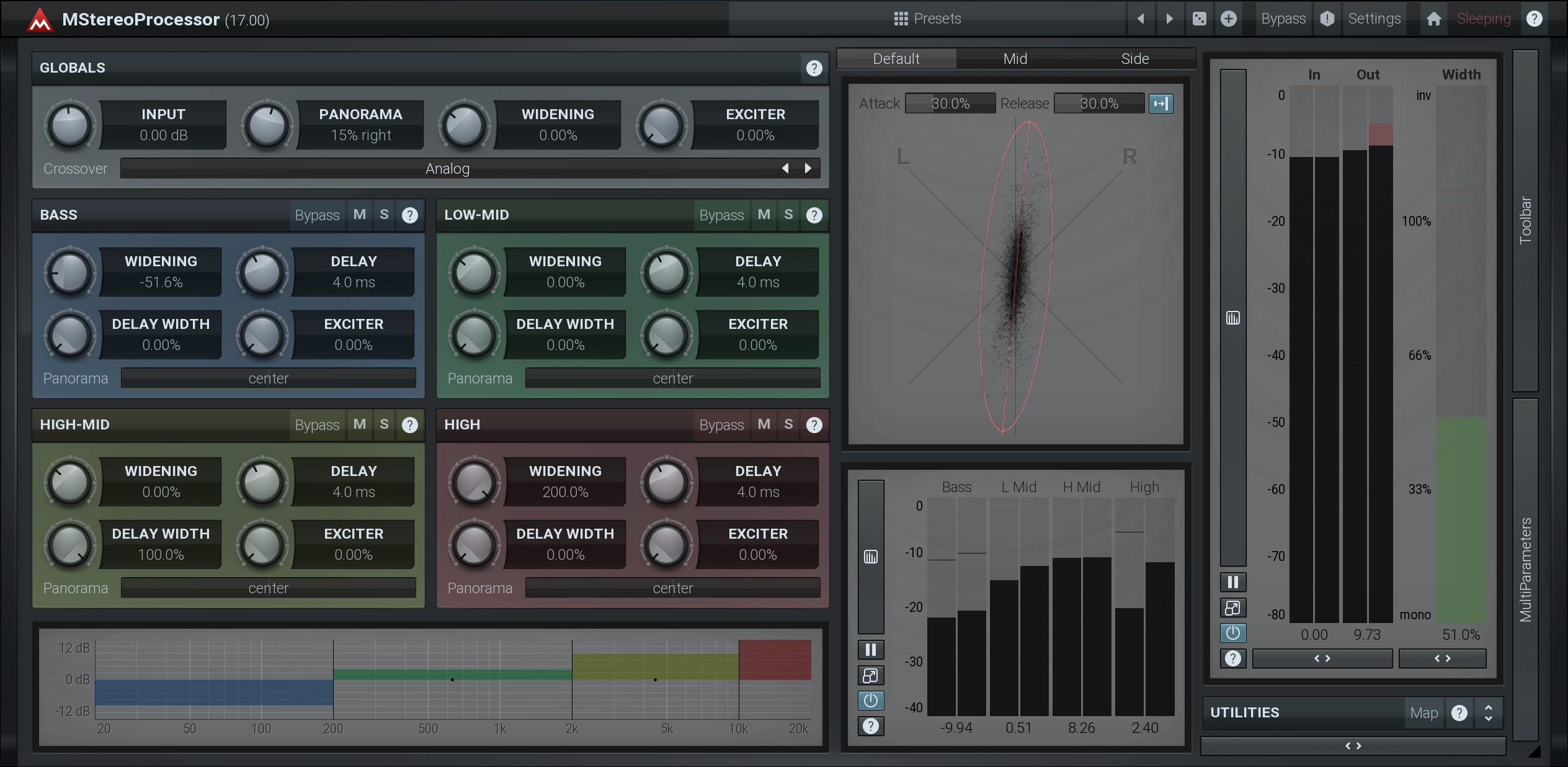1568x767 pixels.
Task: Click the main meter popup window icon
Action: coord(1232,608)
